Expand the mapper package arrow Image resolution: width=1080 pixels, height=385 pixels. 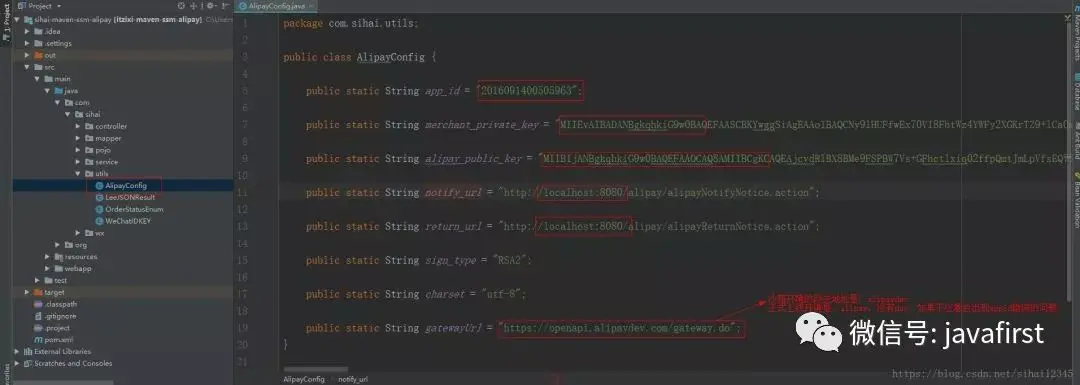(x=79, y=138)
